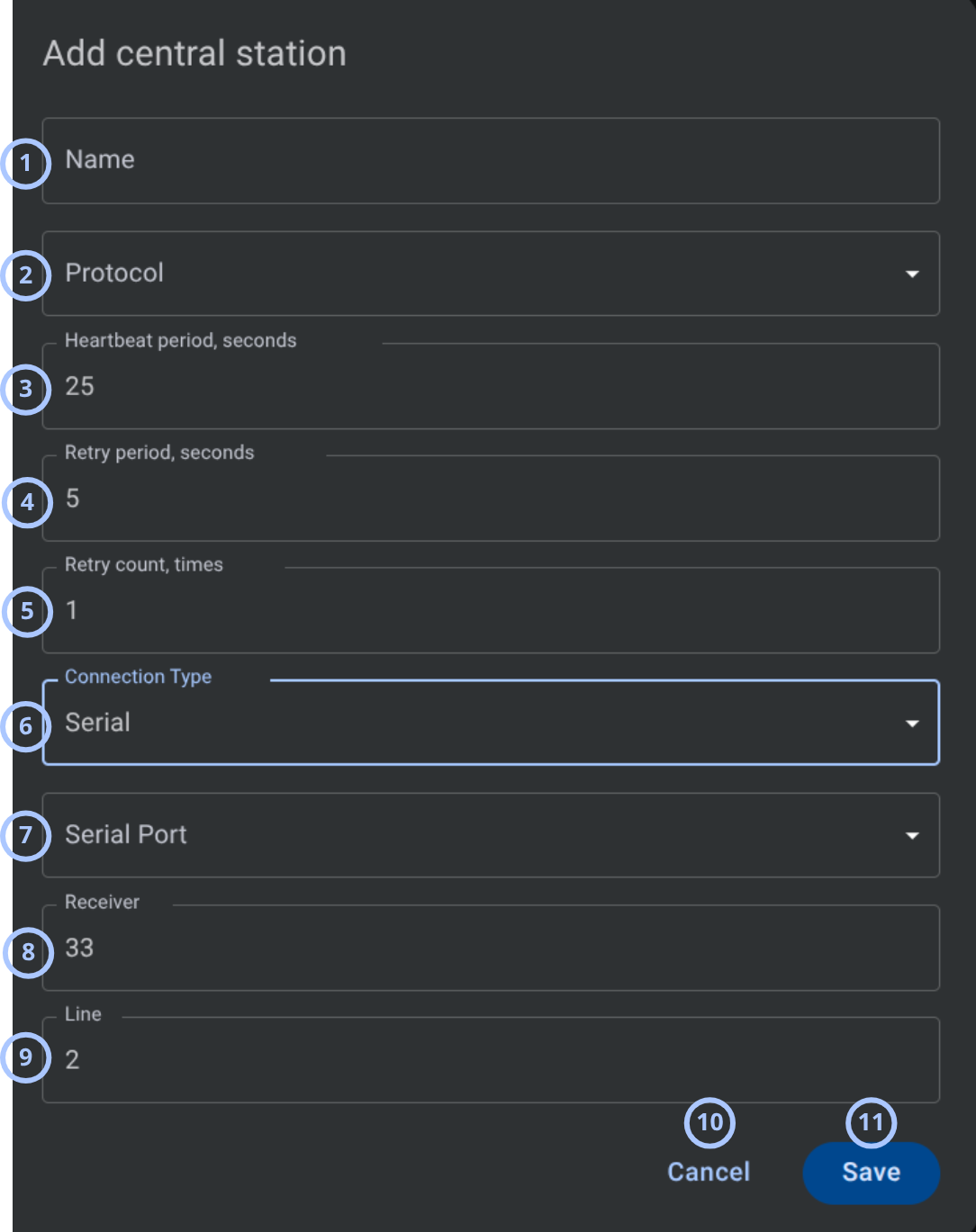The width and height of the screenshot is (976, 1232).
Task: Save the central station
Action: (x=872, y=1173)
